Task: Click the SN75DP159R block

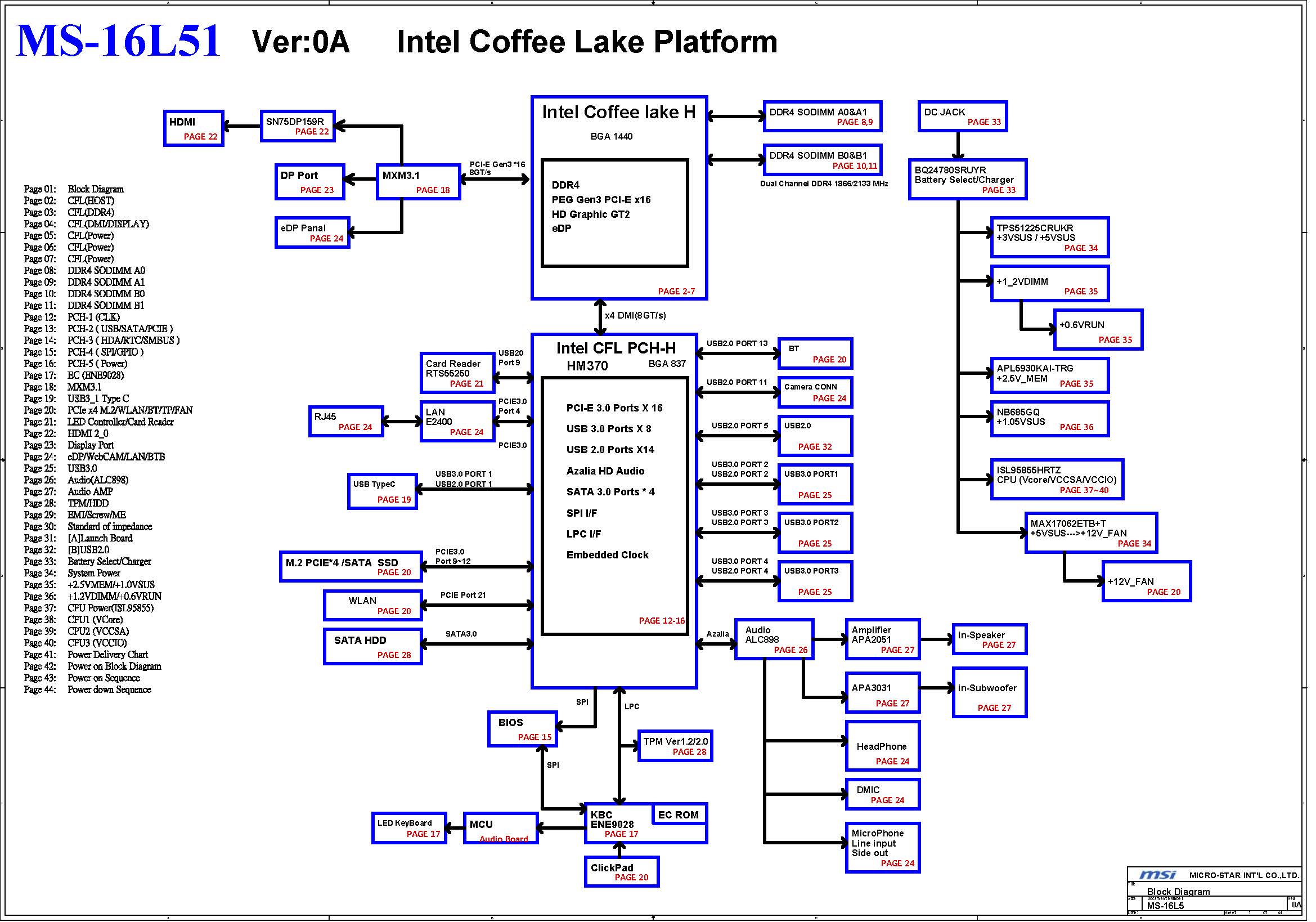Action: [298, 126]
